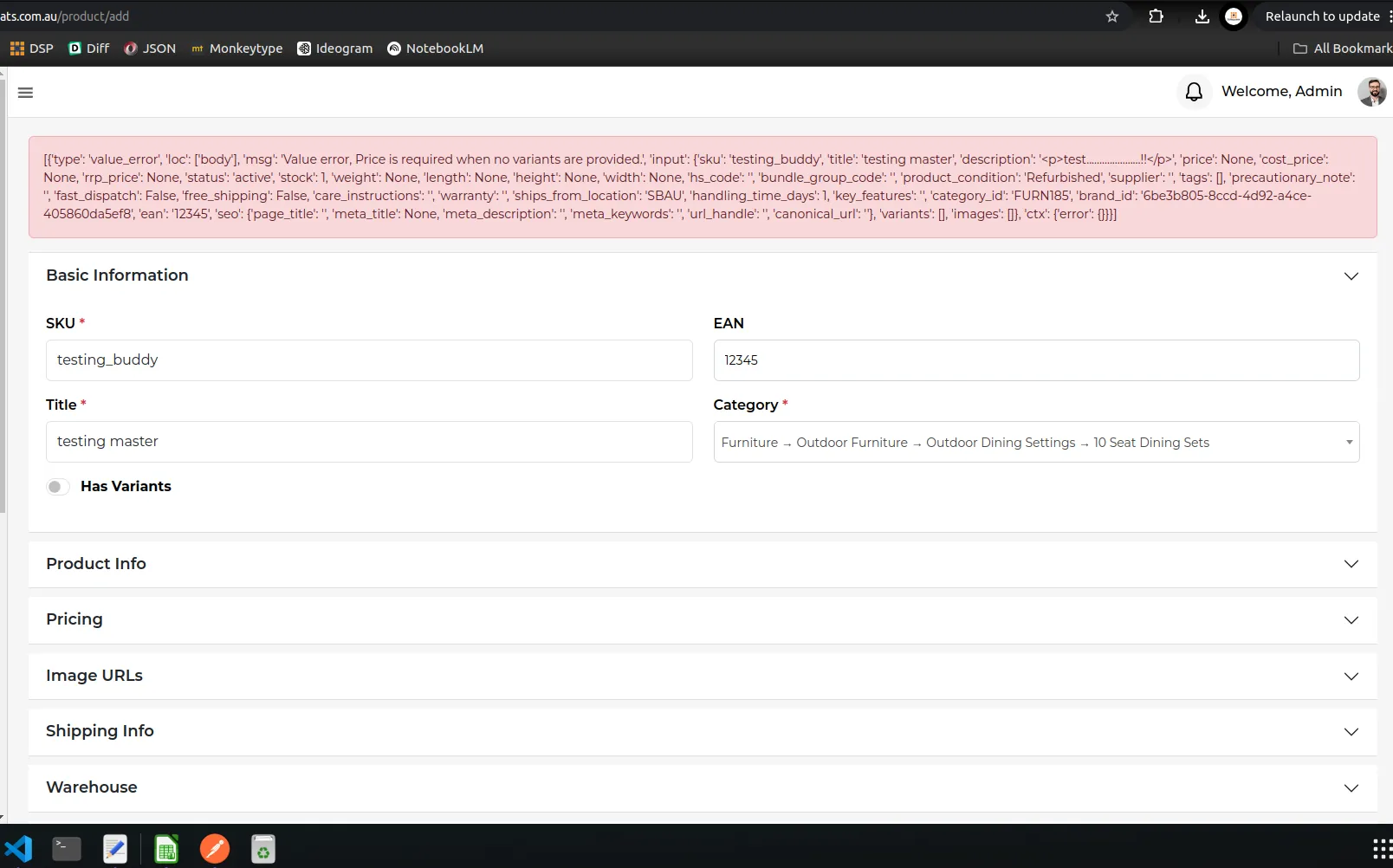
Task: Enable the Has Variants toggle
Action: (58, 487)
